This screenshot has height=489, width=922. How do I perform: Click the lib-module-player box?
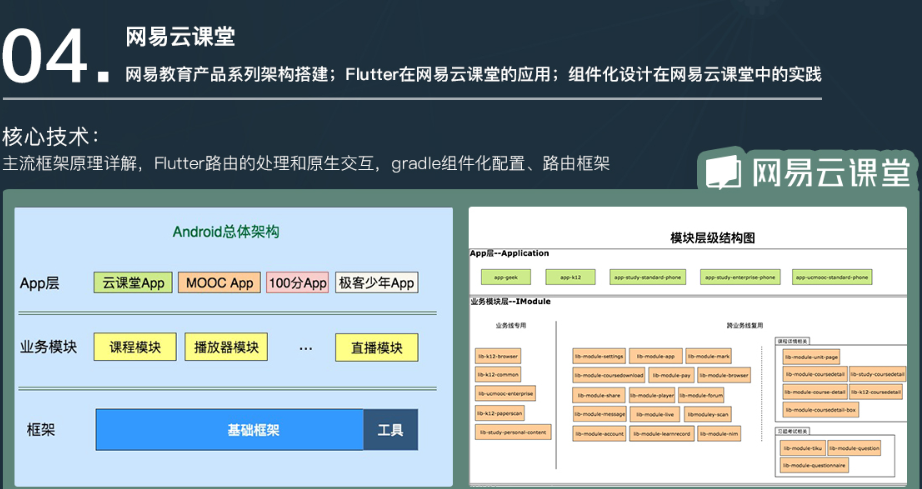click(x=652, y=395)
